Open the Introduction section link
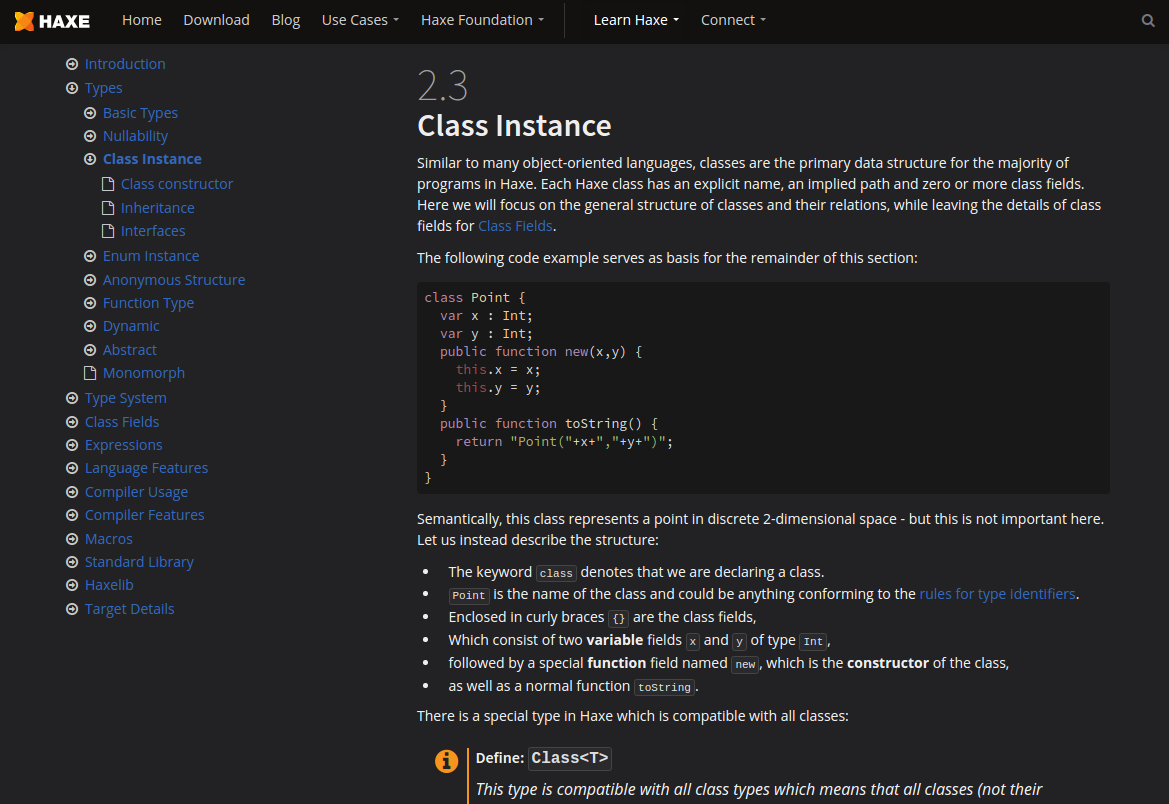Image resolution: width=1169 pixels, height=804 pixels. click(x=125, y=64)
